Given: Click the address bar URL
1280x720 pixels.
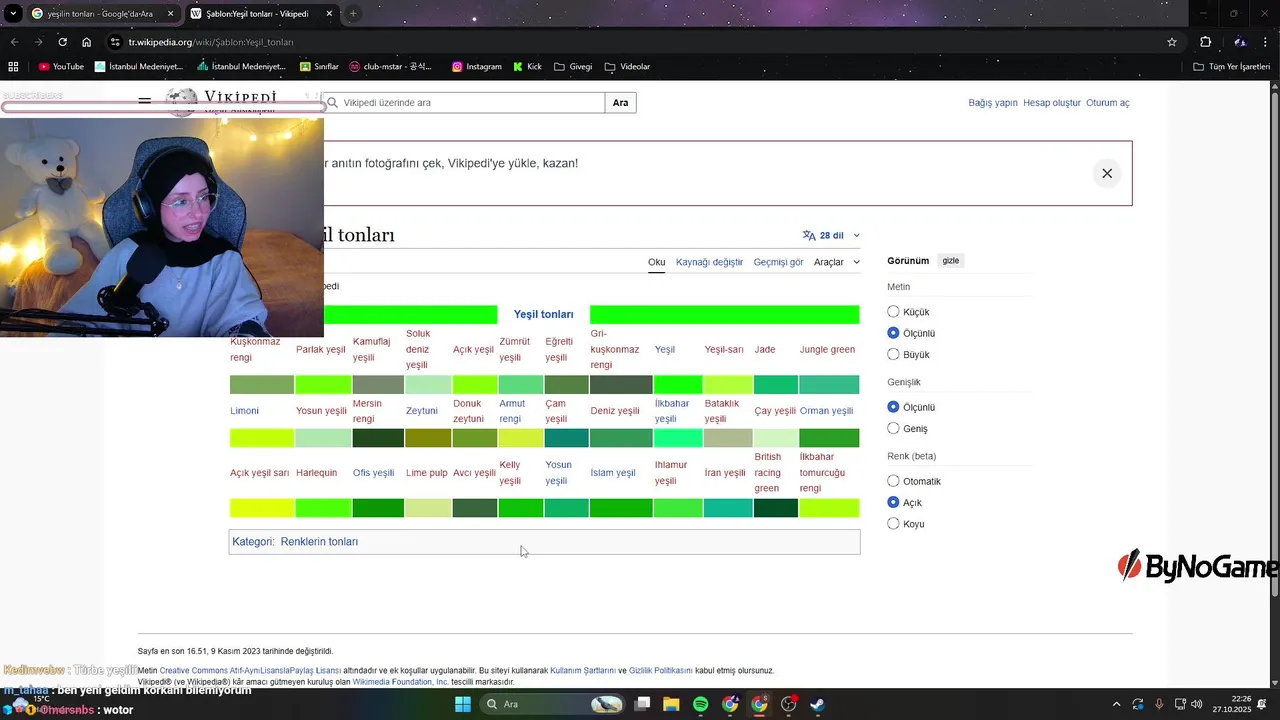Looking at the screenshot, I should pyautogui.click(x=211, y=42).
